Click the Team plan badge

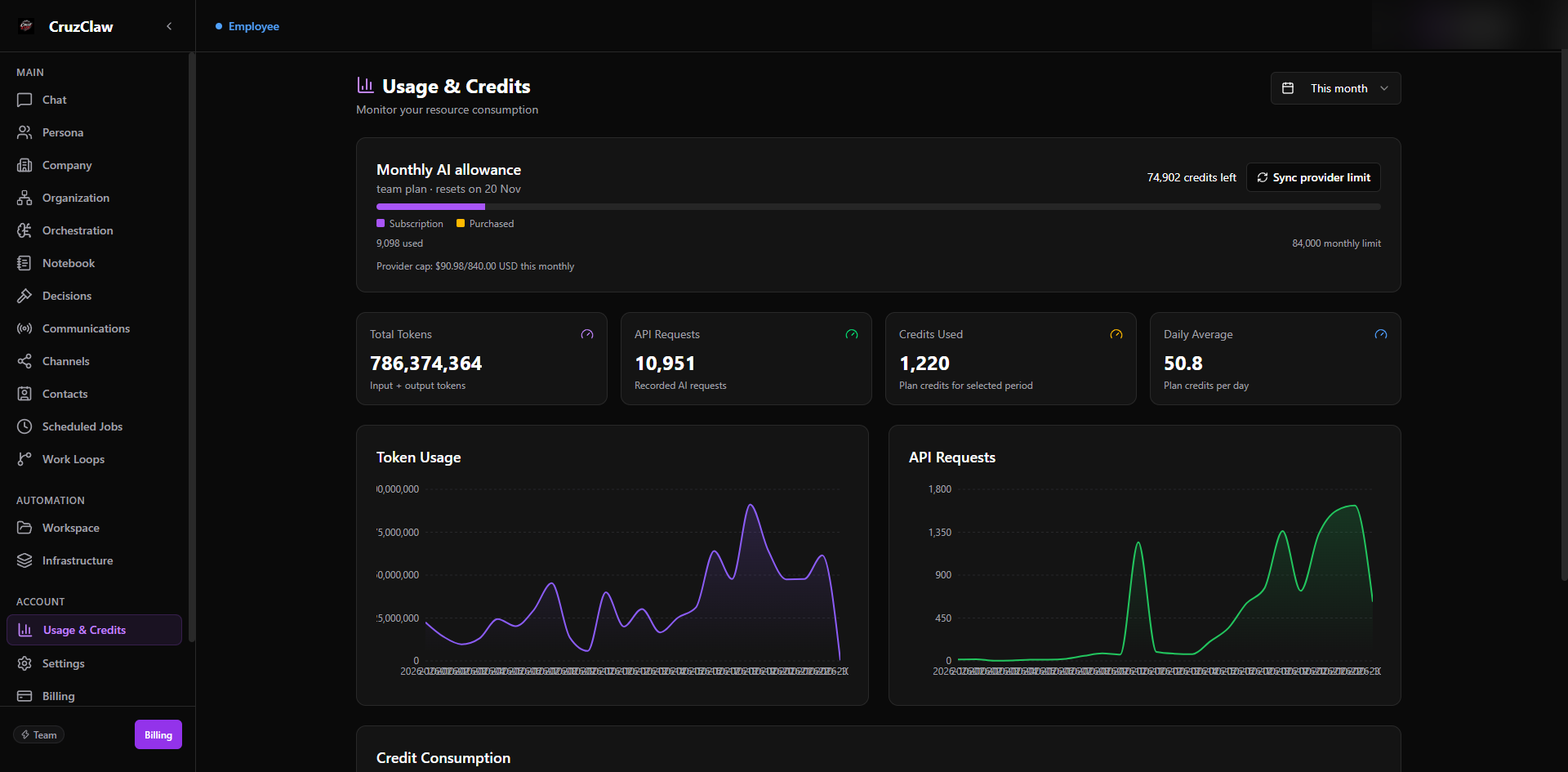(x=38, y=734)
